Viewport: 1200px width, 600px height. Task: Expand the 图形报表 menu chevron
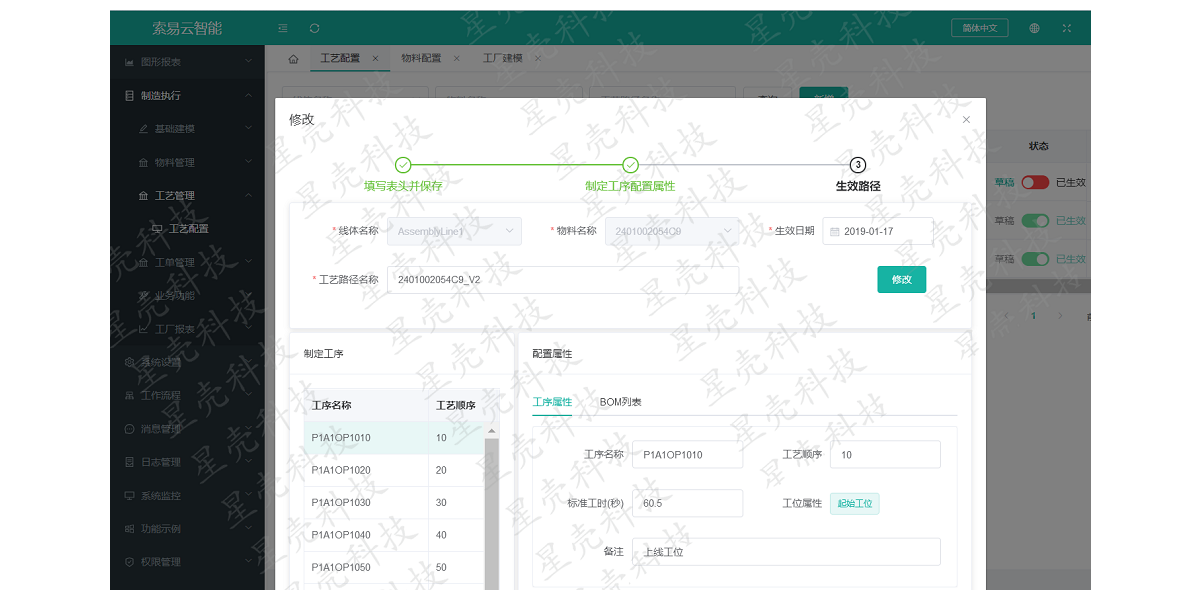click(248, 62)
